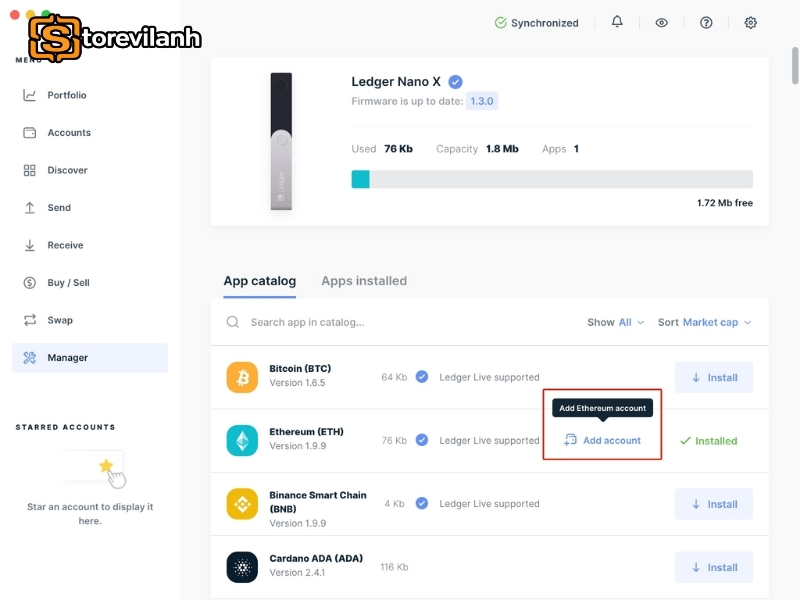Image resolution: width=800 pixels, height=600 pixels.
Task: Click the "Ethereum (ETH)" app name
Action: [306, 432]
